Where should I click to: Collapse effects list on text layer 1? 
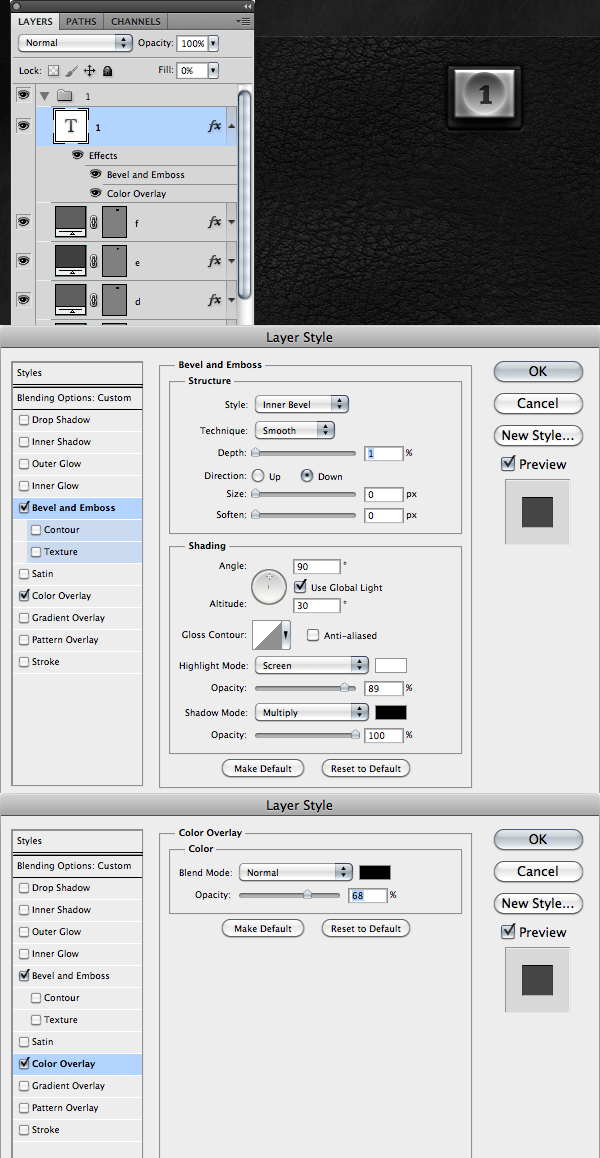point(231,126)
